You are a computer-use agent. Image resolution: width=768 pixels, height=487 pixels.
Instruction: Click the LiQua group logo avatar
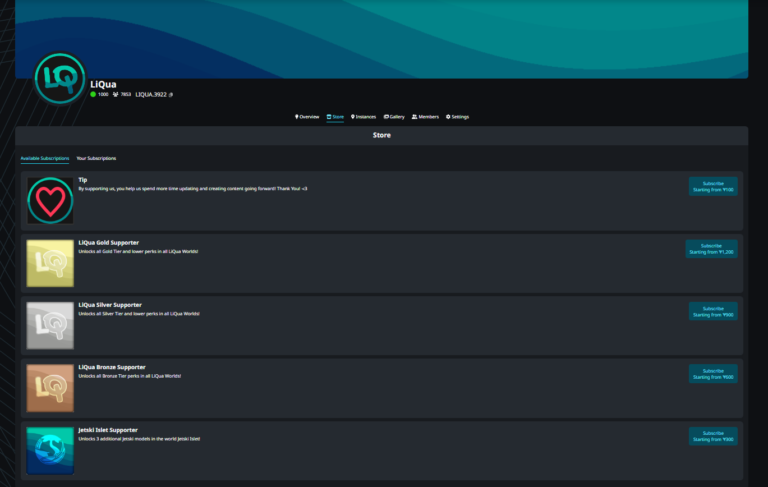click(60, 78)
